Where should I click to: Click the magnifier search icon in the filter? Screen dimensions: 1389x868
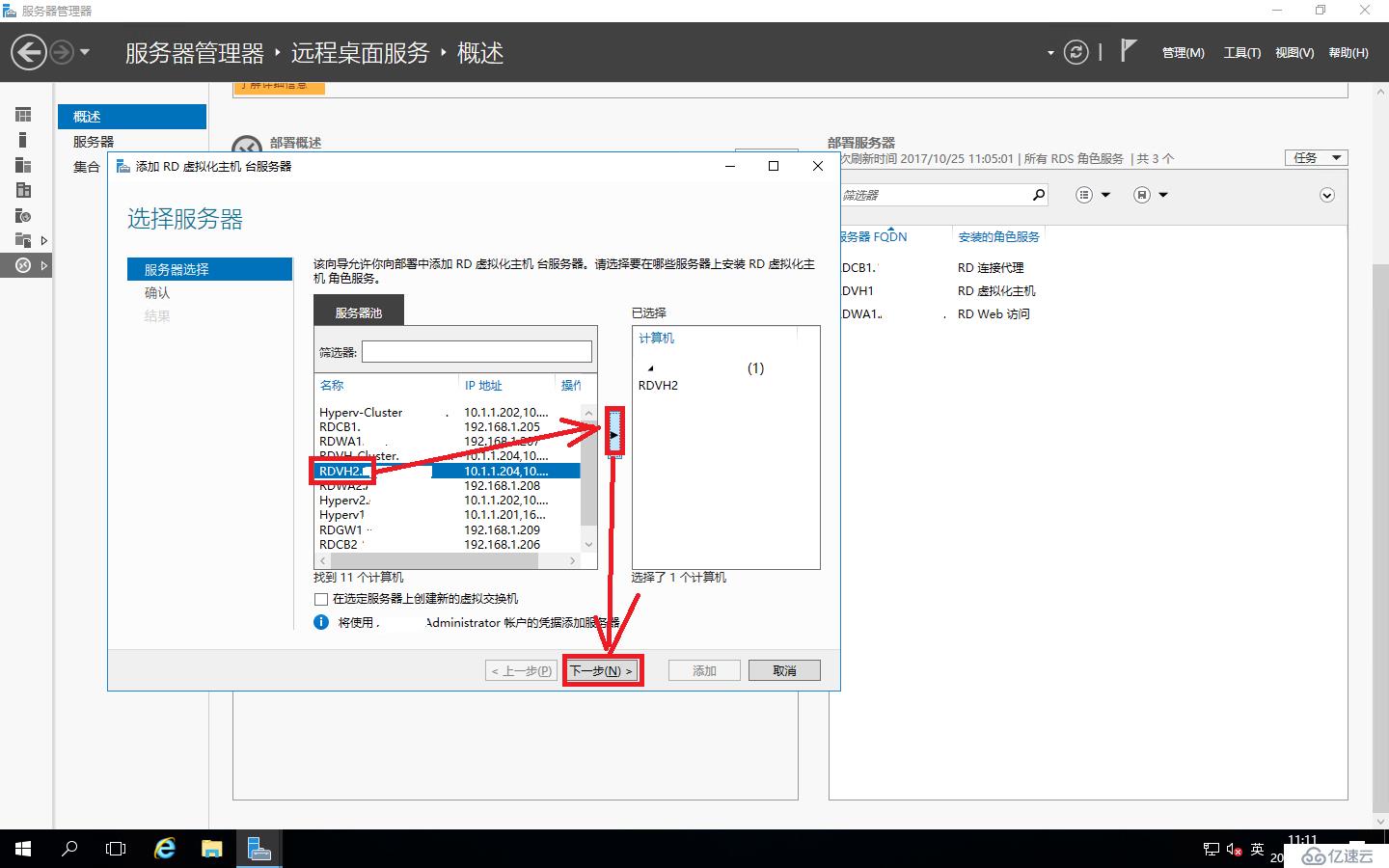1038,195
